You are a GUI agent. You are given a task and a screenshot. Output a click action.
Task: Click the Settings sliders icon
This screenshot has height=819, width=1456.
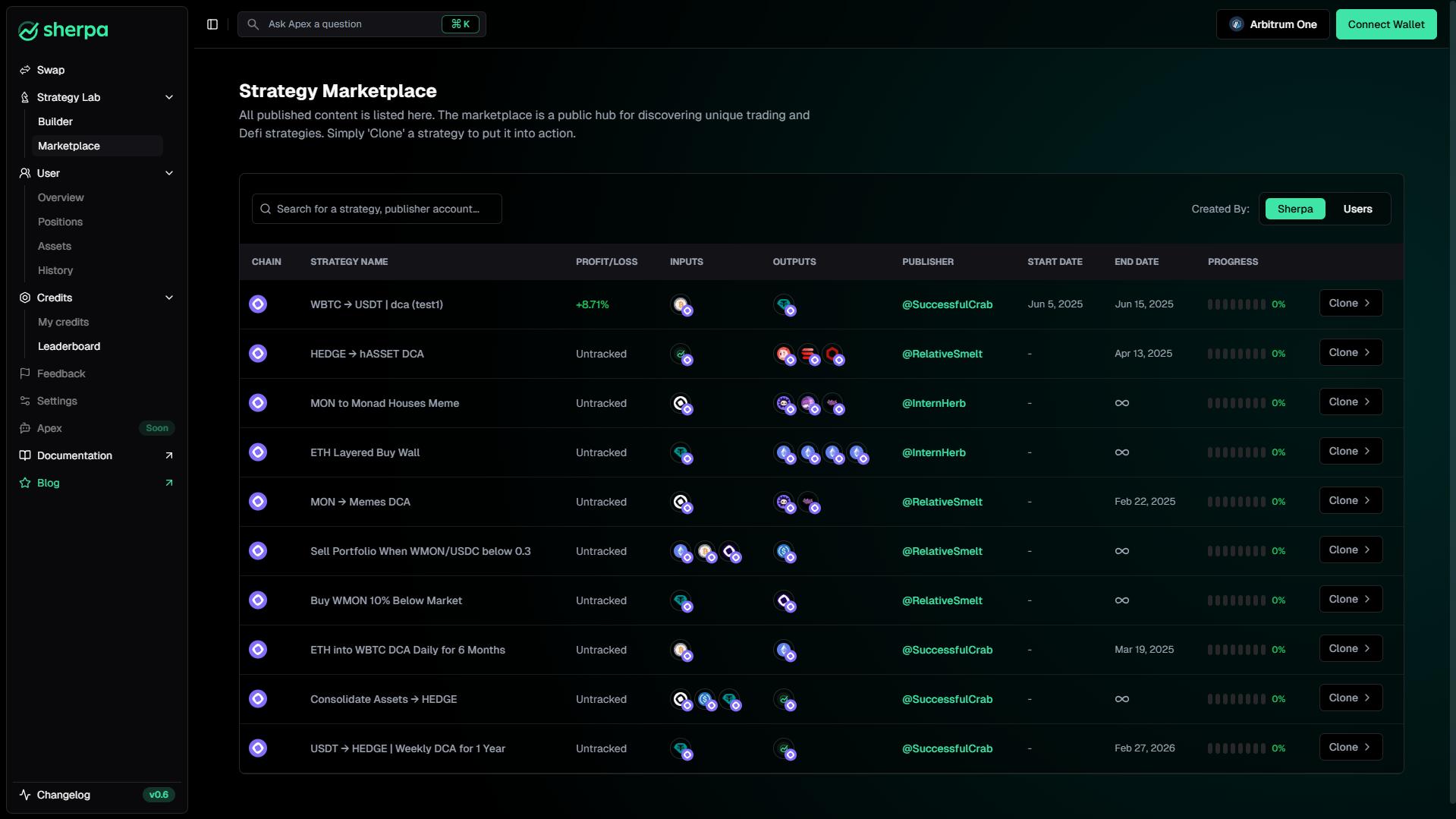(x=25, y=401)
